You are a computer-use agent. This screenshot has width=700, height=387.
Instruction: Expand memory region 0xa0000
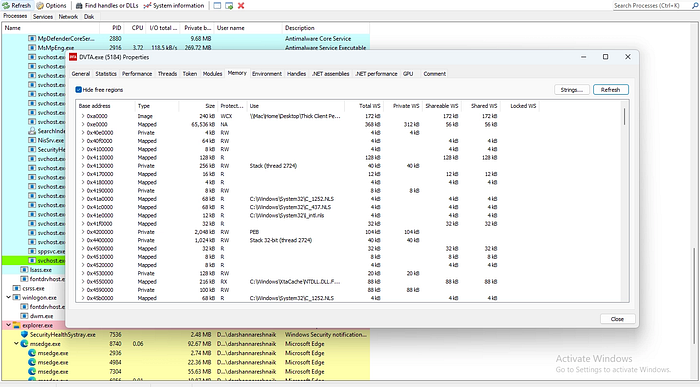(83, 116)
